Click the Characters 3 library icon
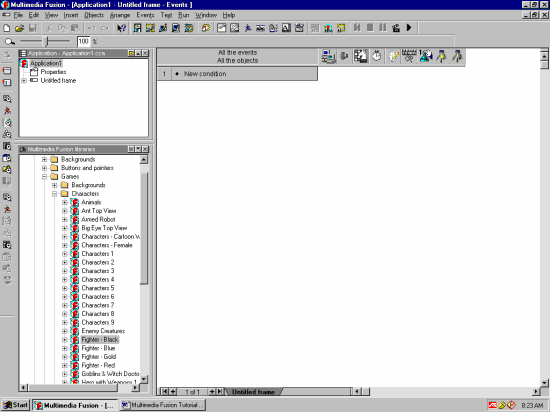 click(x=74, y=271)
